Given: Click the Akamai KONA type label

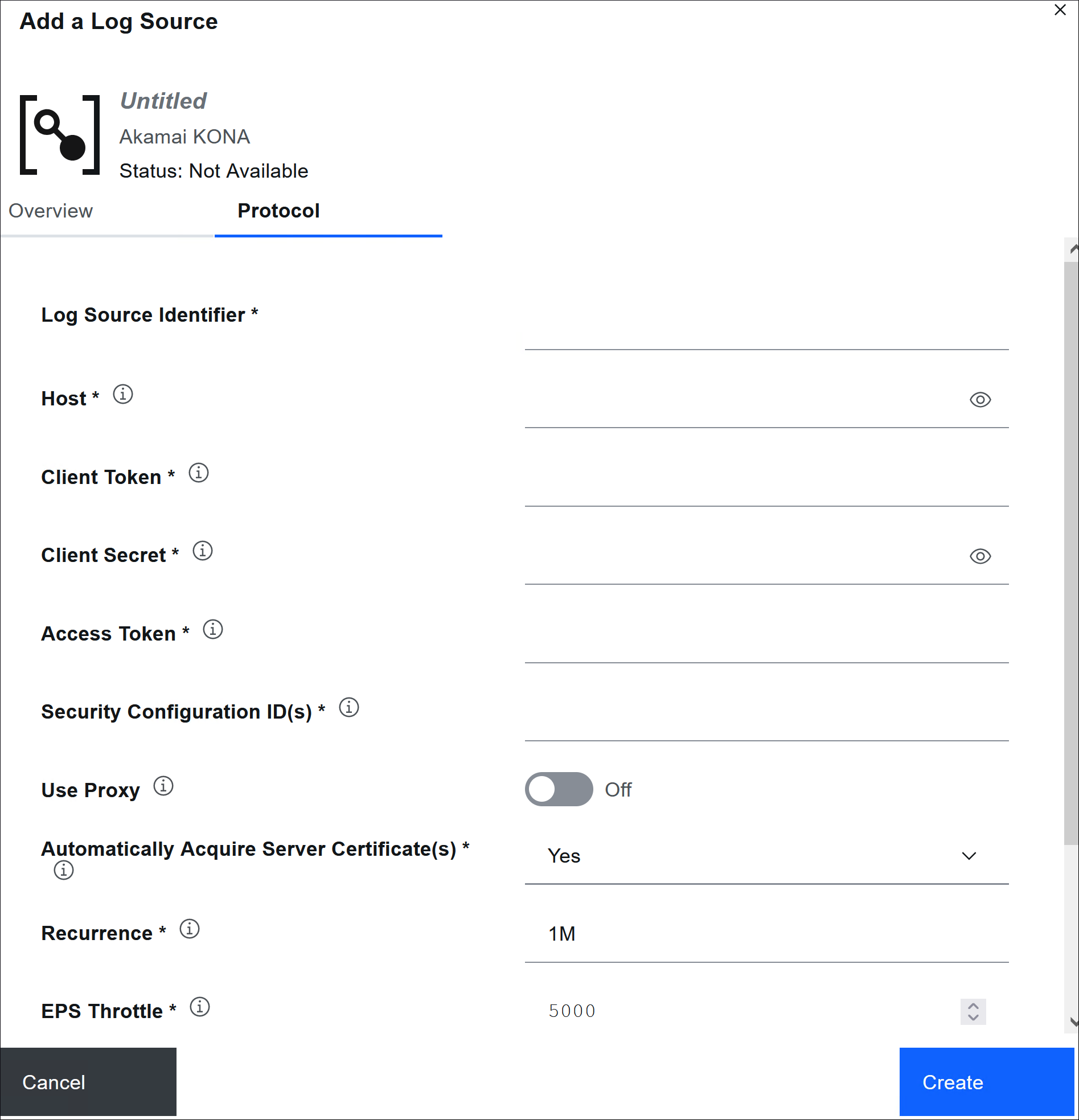Looking at the screenshot, I should (x=184, y=137).
